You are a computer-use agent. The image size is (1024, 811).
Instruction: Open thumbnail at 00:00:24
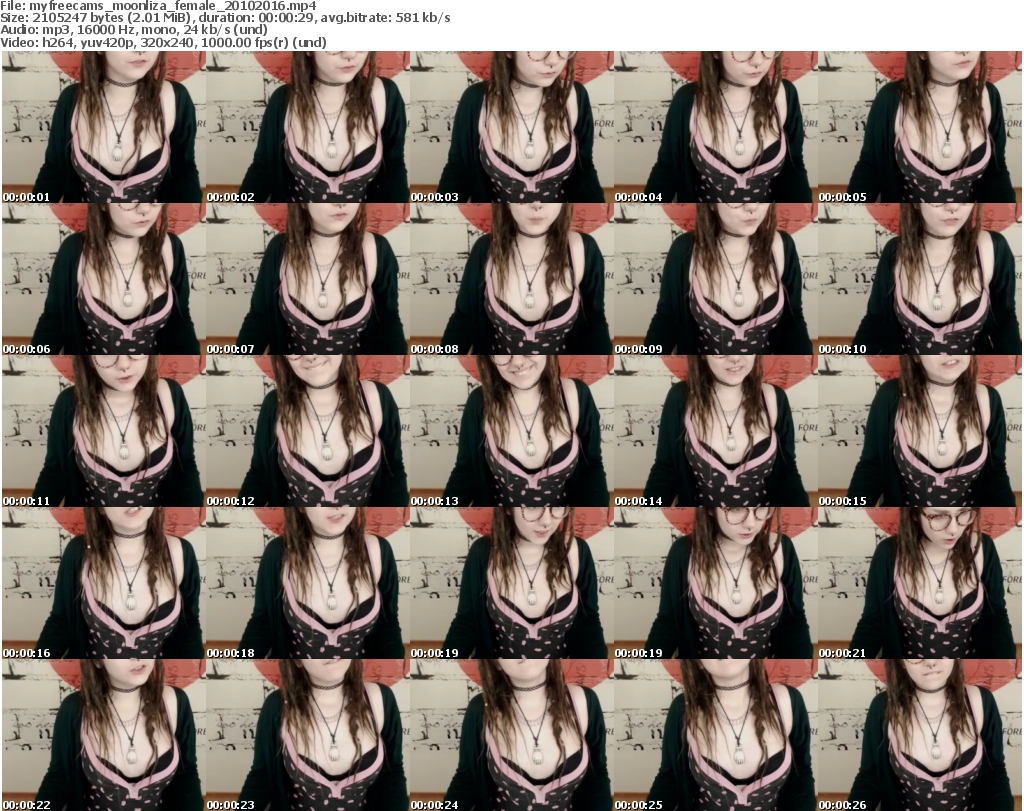(x=511, y=735)
